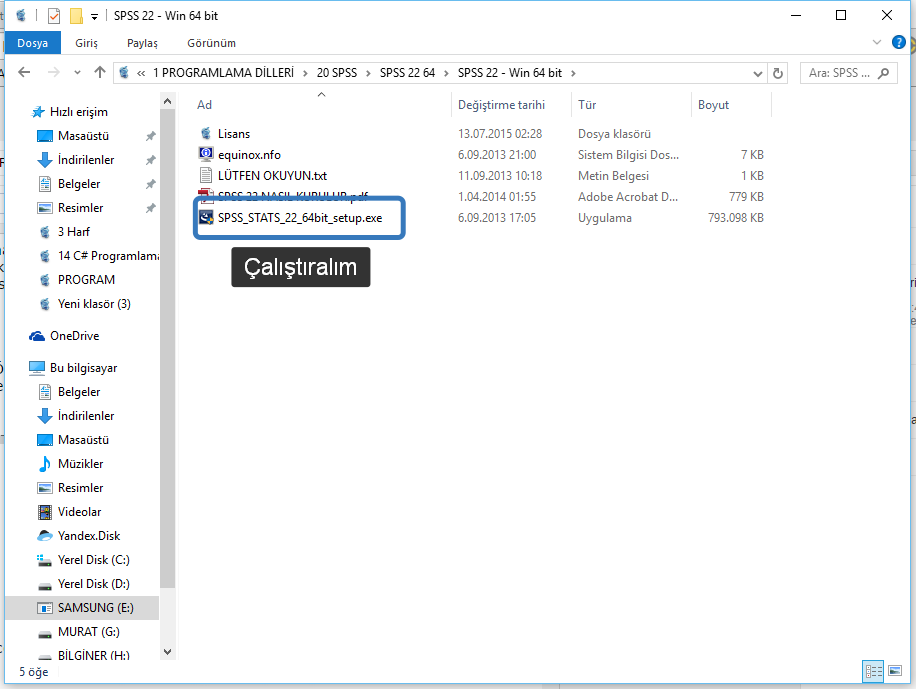Click the 793.098 KB size cell
This screenshot has width=916, height=689.
735,218
